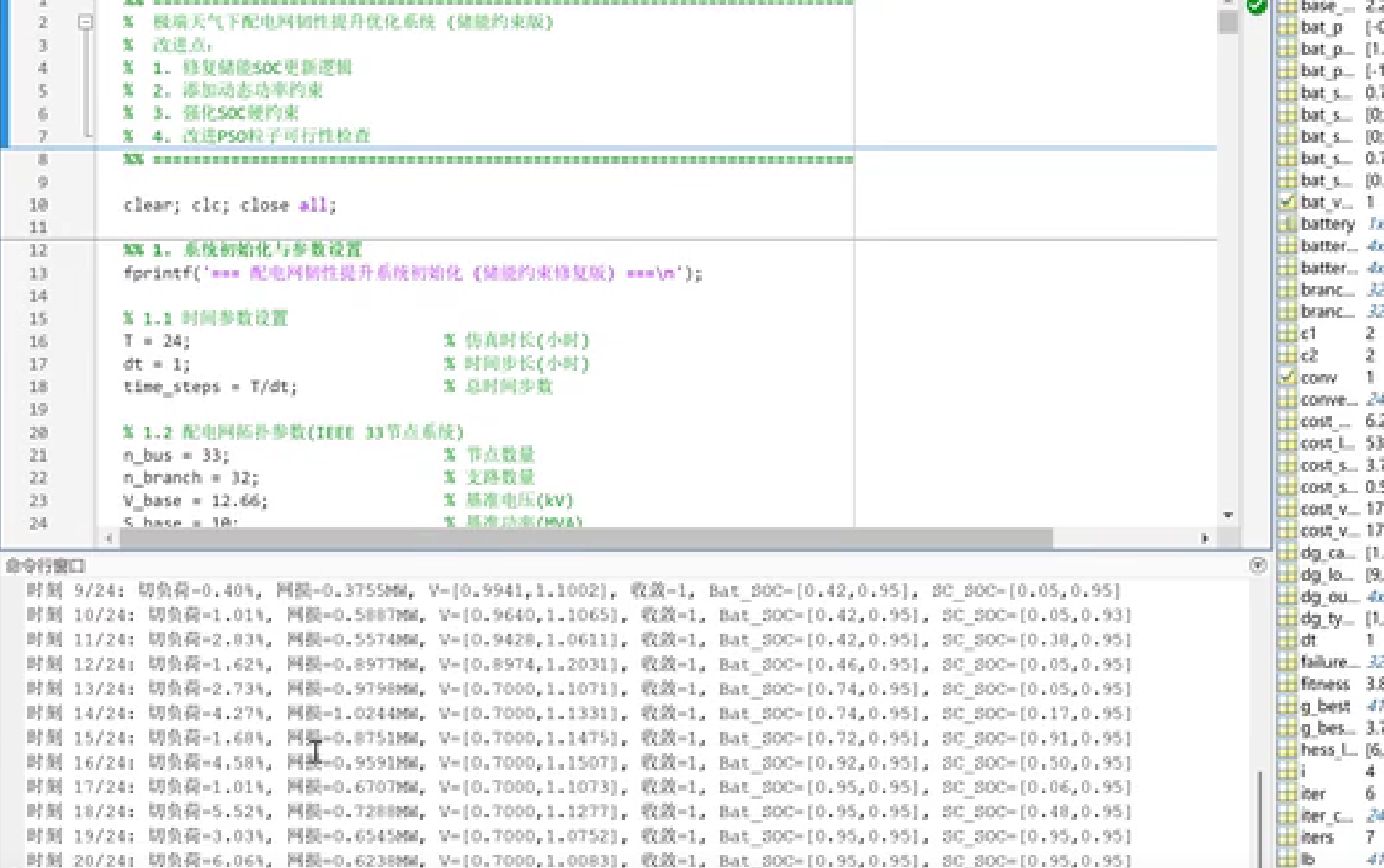Click the c1 variable icon in workspace
The image size is (1384, 868).
tap(1286, 333)
